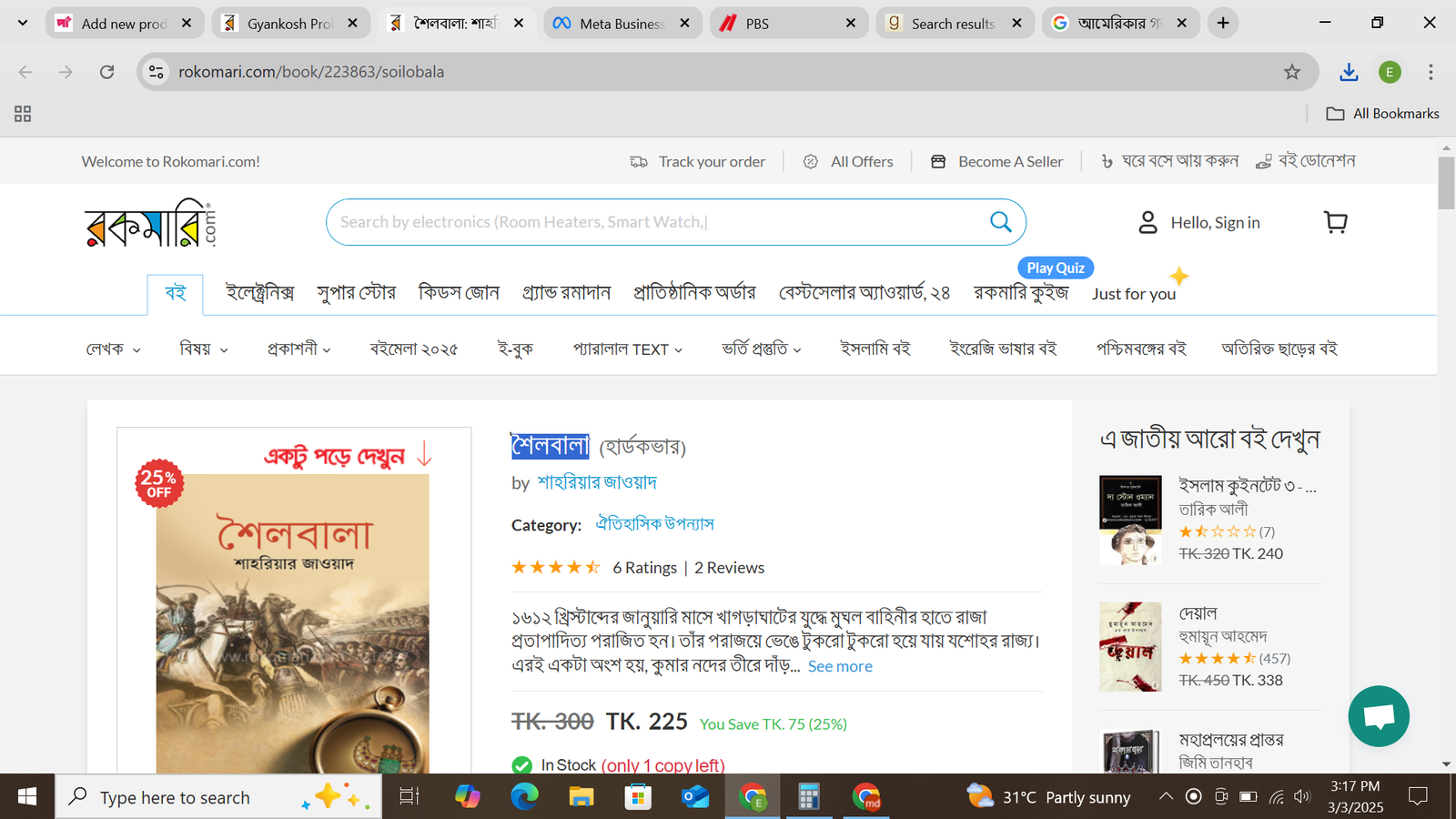Click See more in the book description
Screen dimensions: 1456x819
(840, 666)
